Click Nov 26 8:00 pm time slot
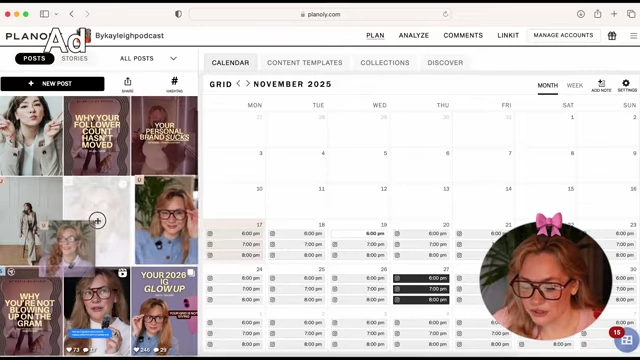The image size is (640, 360). 359,300
